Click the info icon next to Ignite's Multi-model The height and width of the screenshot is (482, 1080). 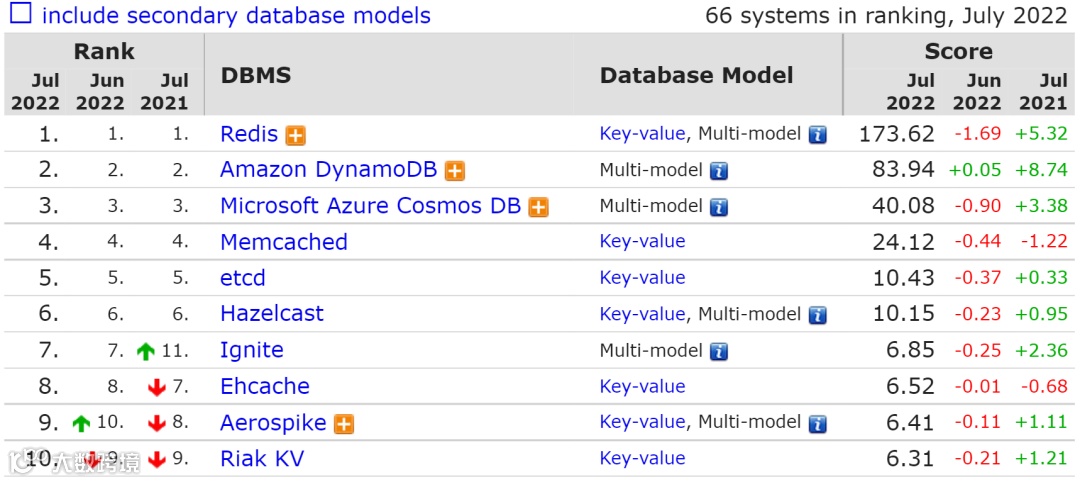tap(719, 351)
